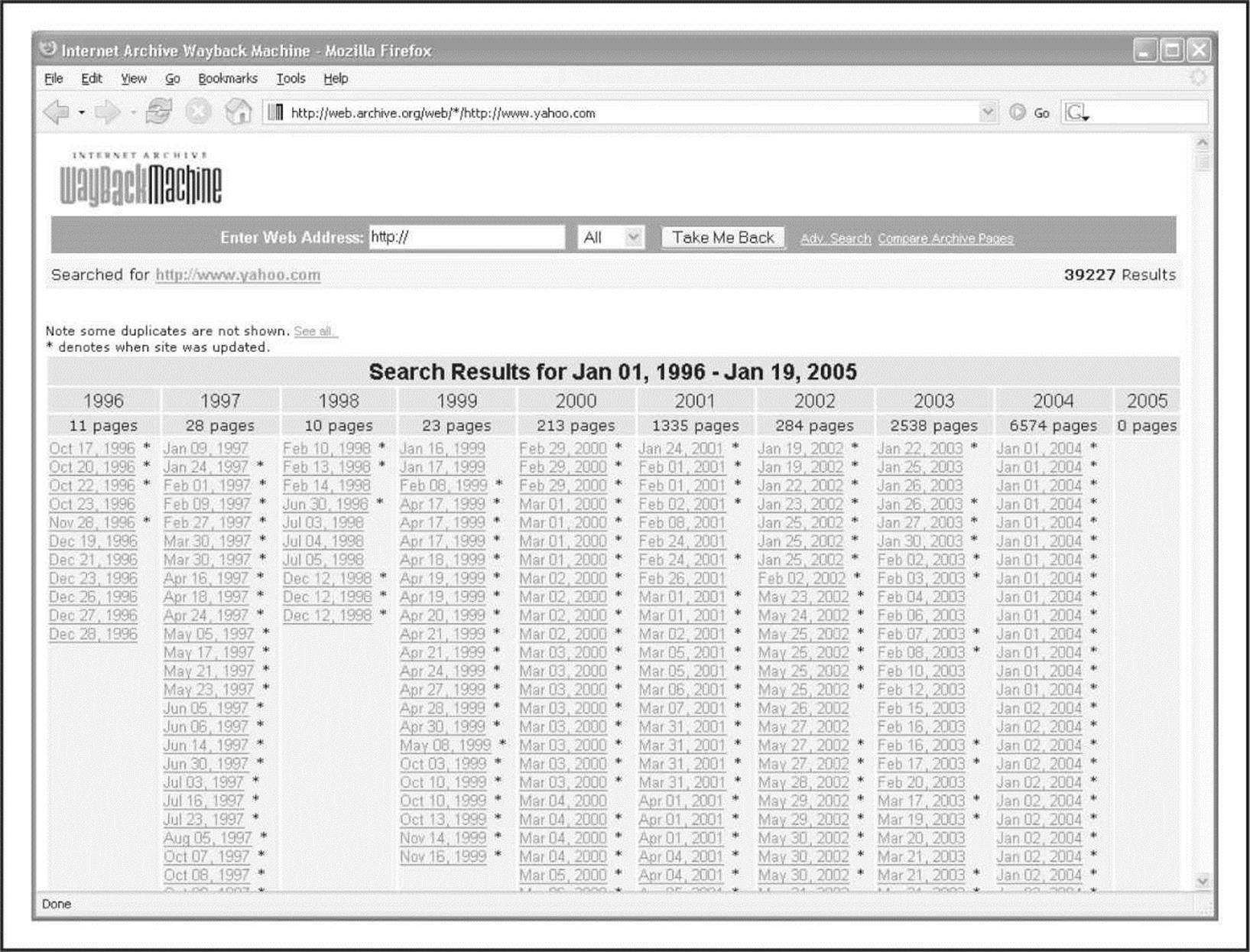The image size is (1250, 952).
Task: Open the Feb 20, 2003 archive link
Action: click(x=921, y=782)
